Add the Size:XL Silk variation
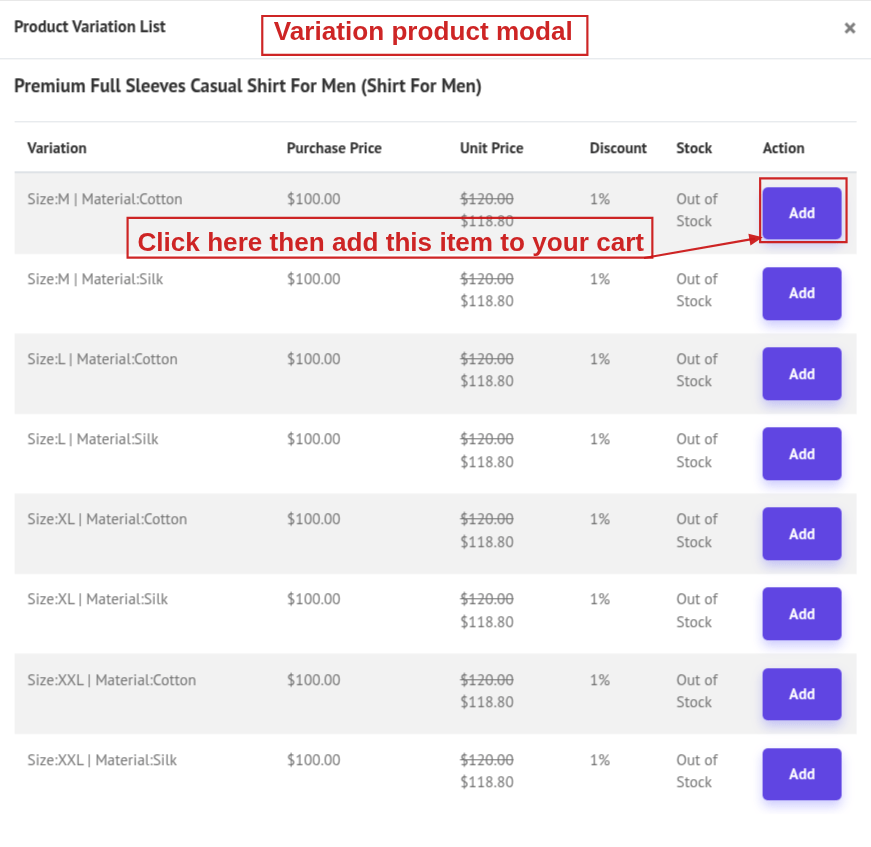Image resolution: width=871 pixels, height=847 pixels. [801, 614]
